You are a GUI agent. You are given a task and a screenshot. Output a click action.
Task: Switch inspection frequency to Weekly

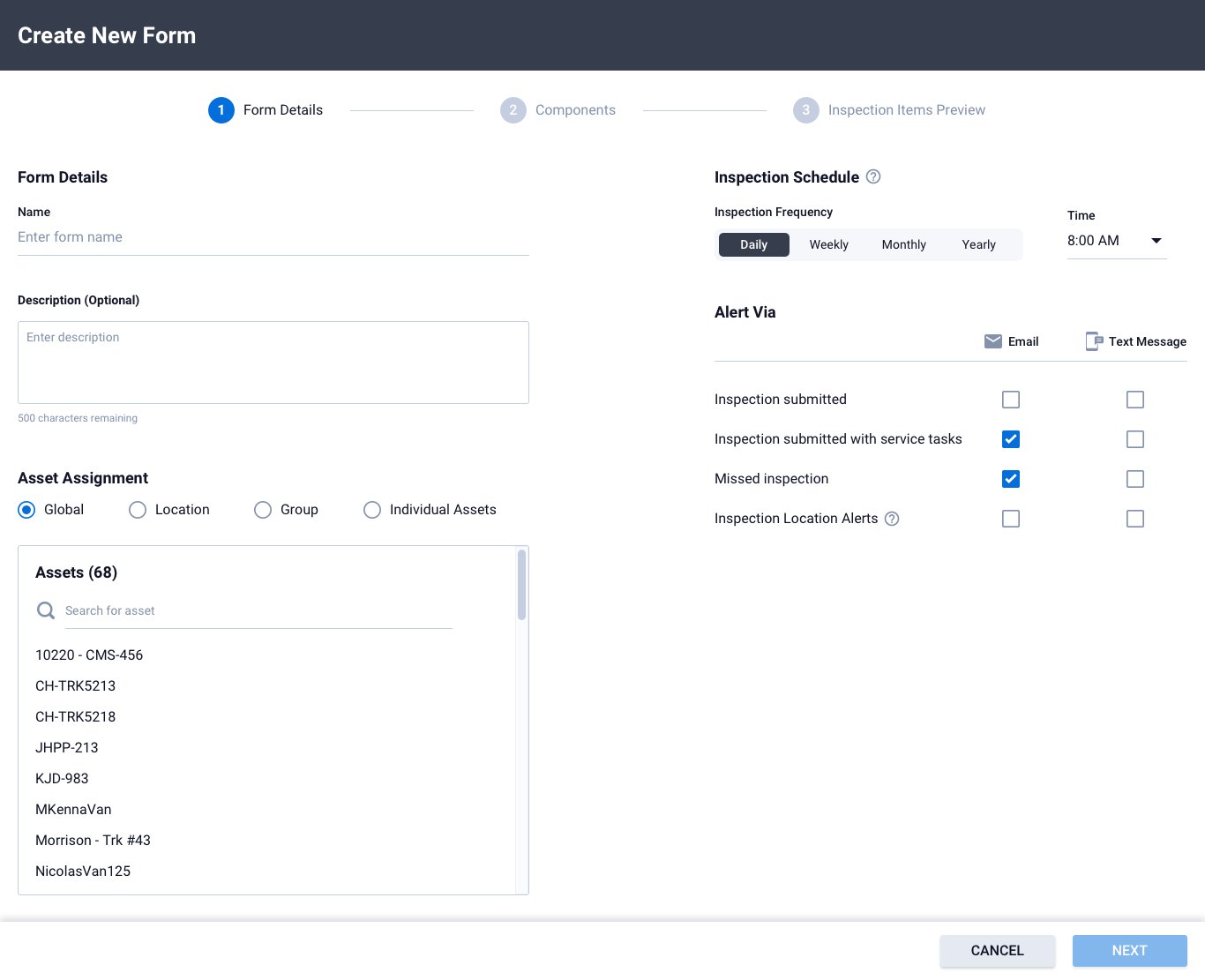tap(828, 244)
